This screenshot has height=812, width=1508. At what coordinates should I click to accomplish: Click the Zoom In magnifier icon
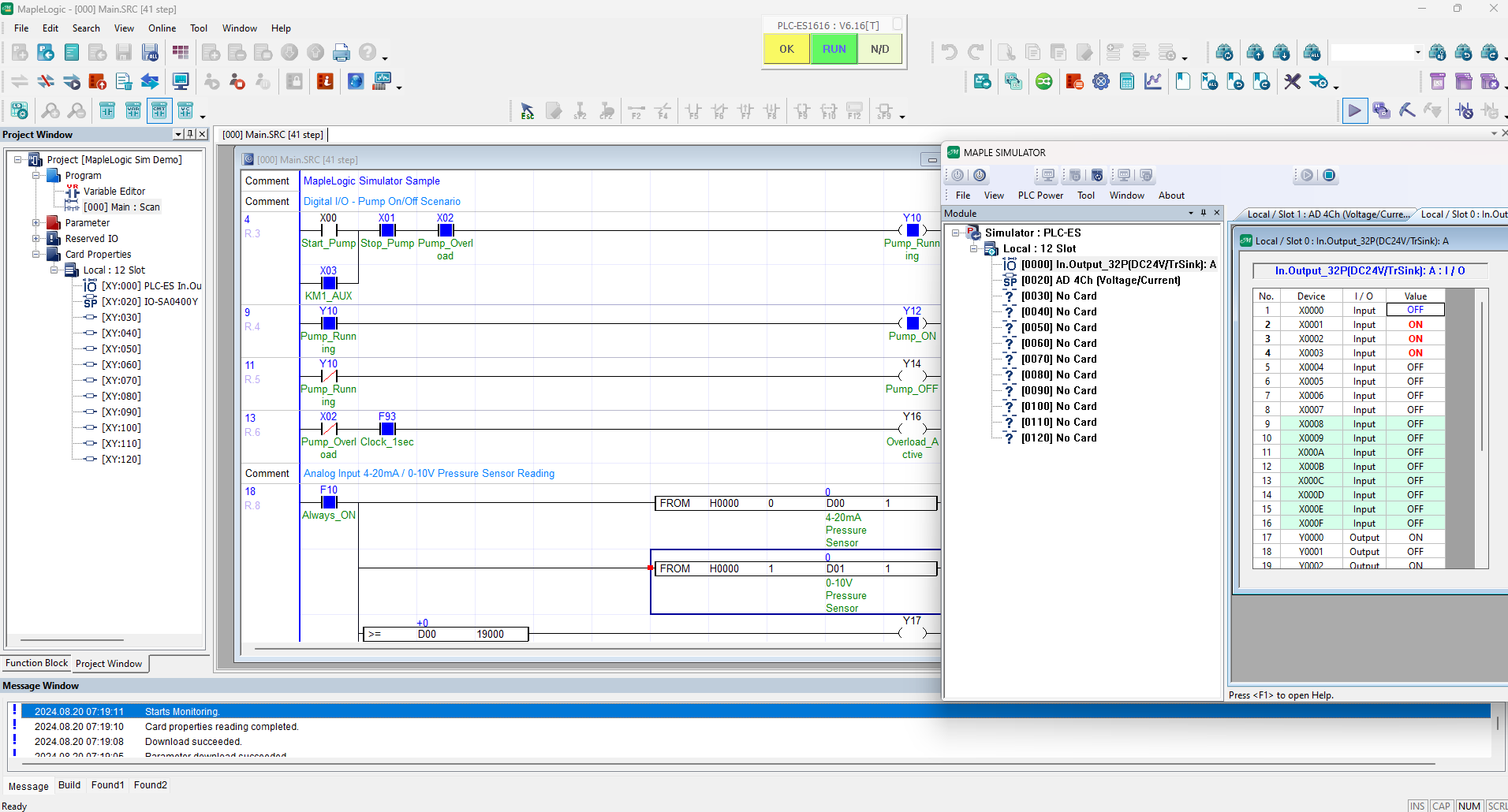point(50,110)
